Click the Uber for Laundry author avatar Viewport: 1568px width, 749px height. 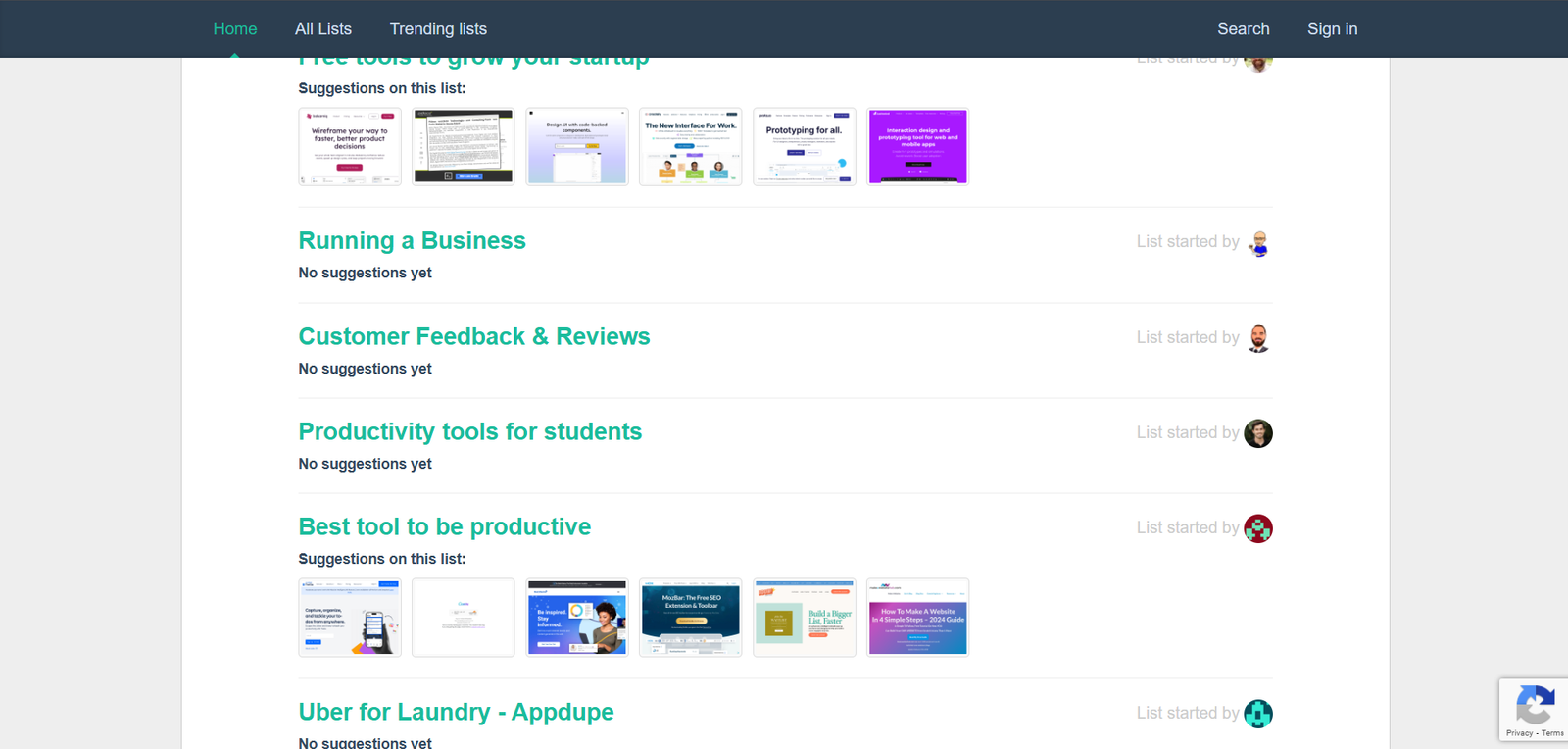click(x=1258, y=714)
